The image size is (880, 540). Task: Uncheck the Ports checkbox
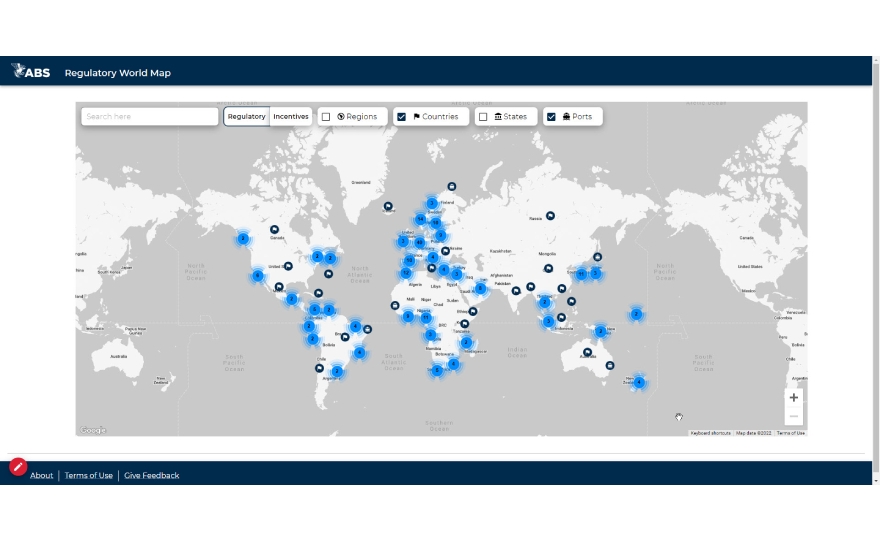pyautogui.click(x=551, y=117)
